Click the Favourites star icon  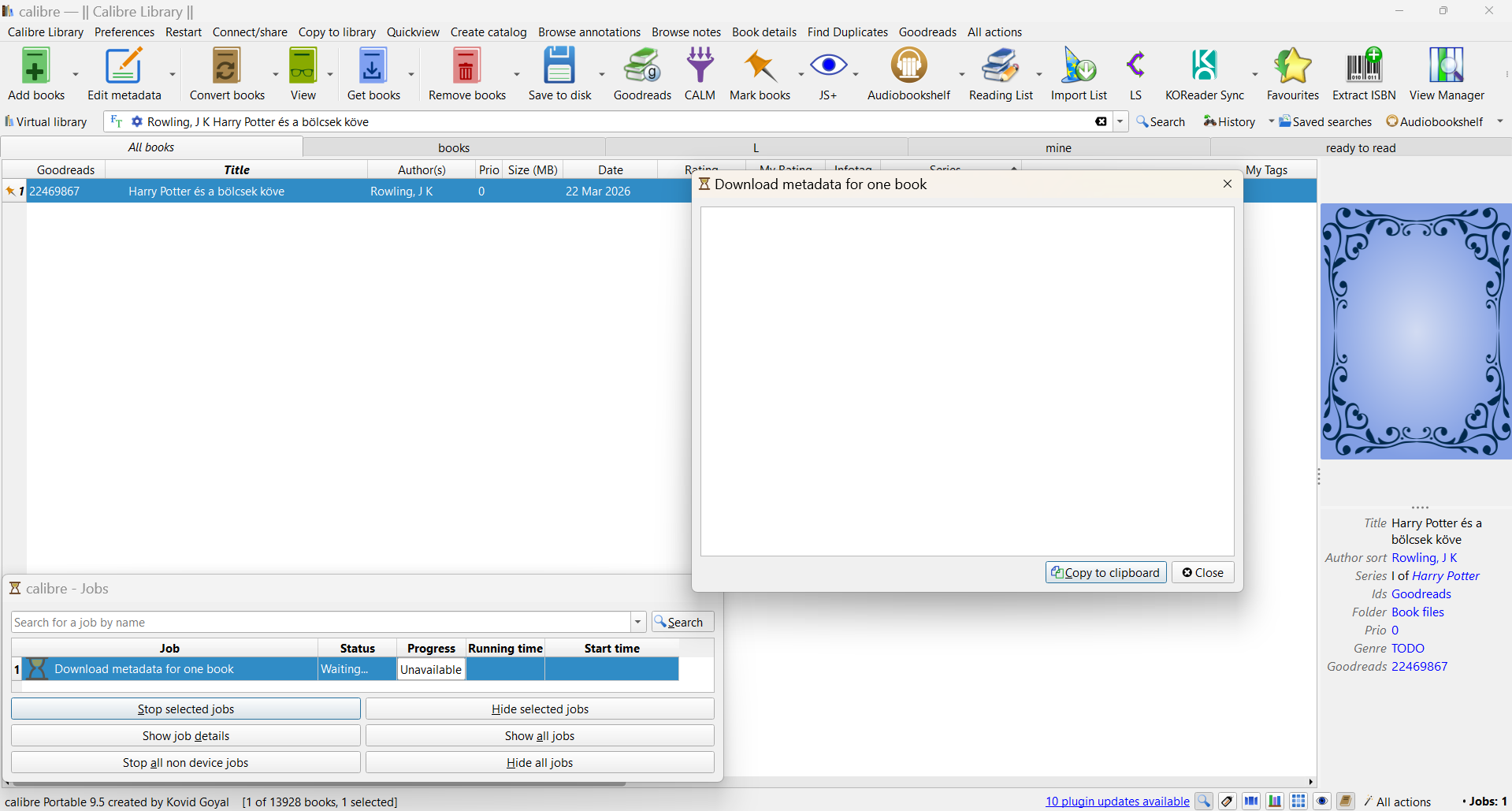pyautogui.click(x=1292, y=66)
